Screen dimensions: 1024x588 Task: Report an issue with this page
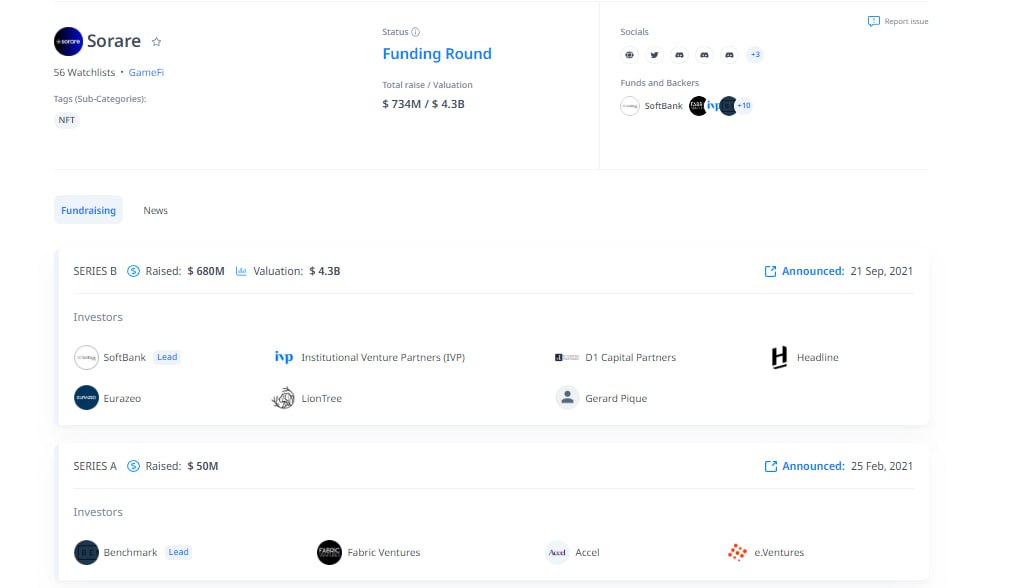click(898, 22)
